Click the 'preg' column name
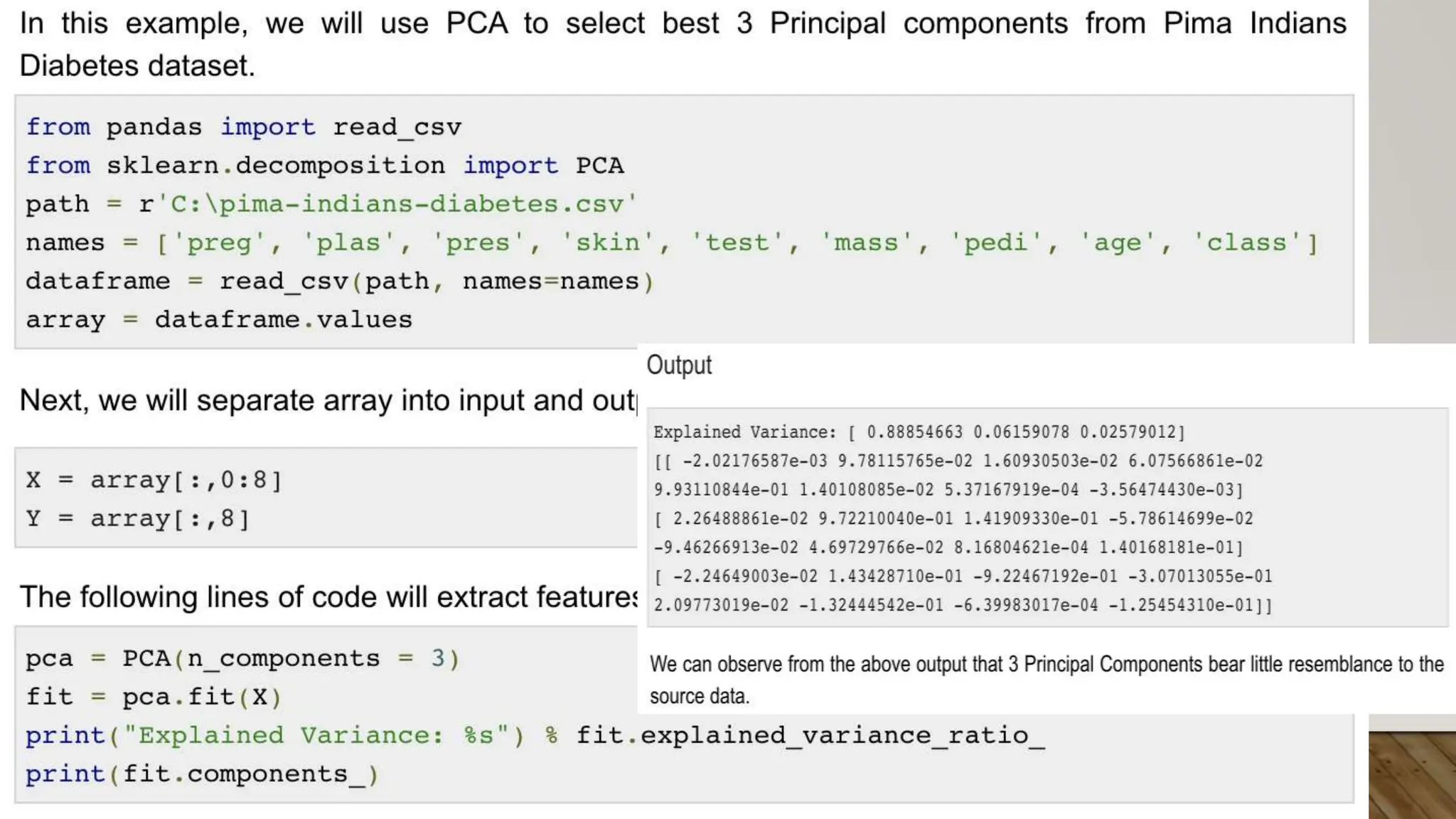This screenshot has height=819, width=1456. [x=218, y=243]
